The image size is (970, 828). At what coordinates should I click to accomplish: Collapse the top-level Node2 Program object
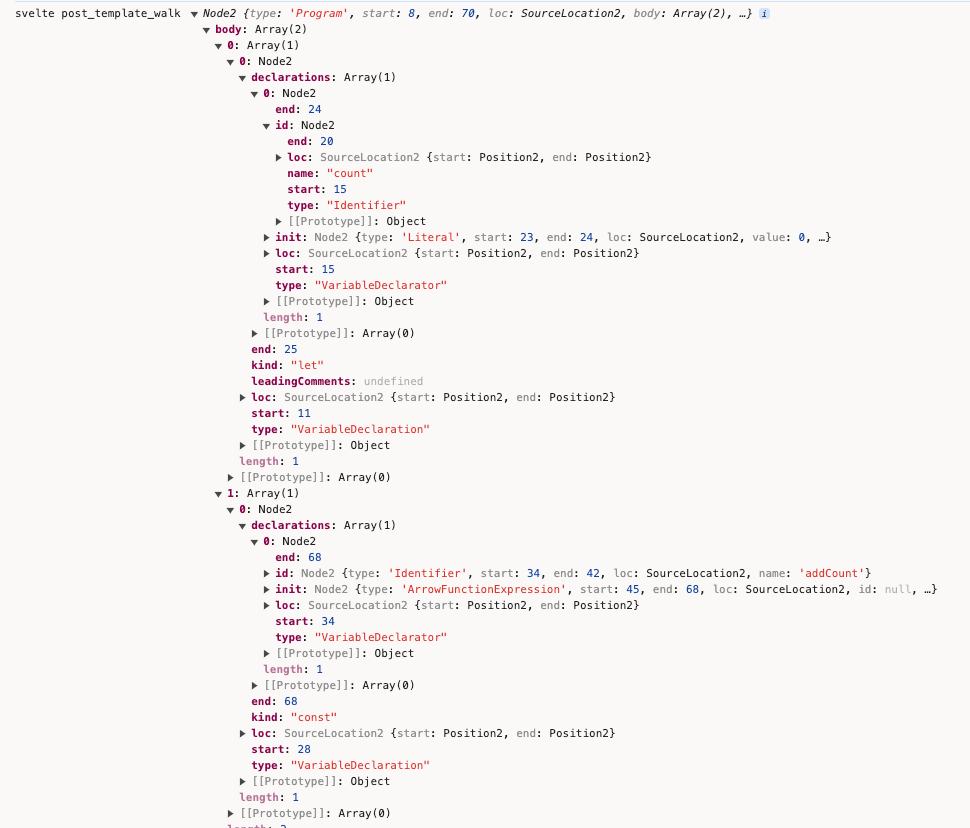tap(195, 14)
